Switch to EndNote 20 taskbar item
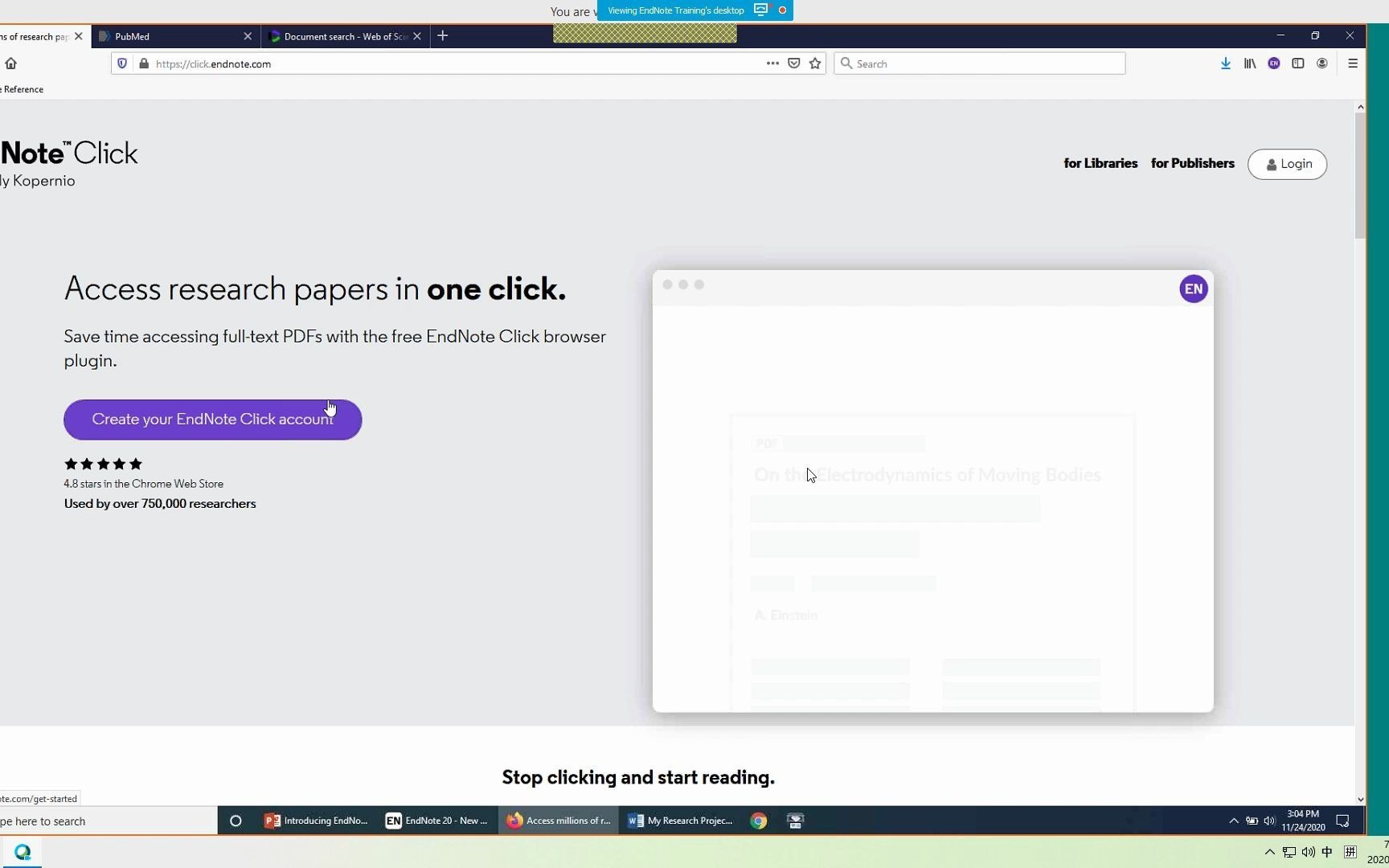Screen dimensions: 1389x868 coord(437,821)
